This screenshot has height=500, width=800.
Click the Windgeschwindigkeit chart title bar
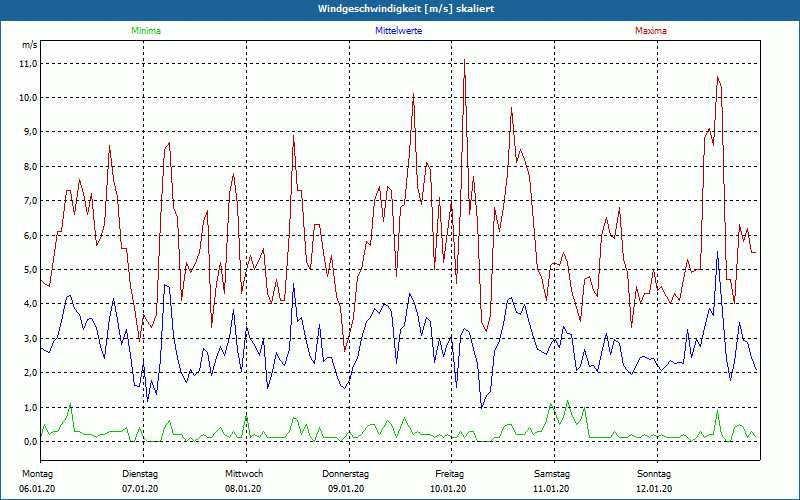[400, 9]
